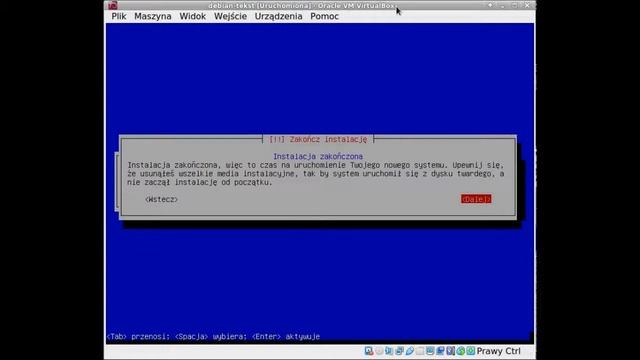
Task: Click the USB devices status icon
Action: pyautogui.click(x=409, y=351)
